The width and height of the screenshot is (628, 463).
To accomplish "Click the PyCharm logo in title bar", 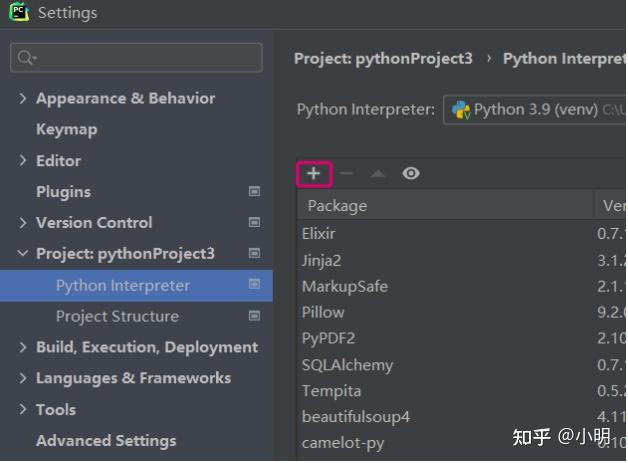I will tap(18, 13).
